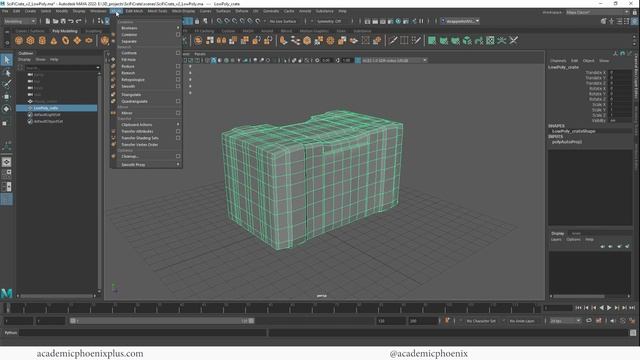
Task: Select LowPoly_crate in the Outliner
Action: [x=57, y=108]
